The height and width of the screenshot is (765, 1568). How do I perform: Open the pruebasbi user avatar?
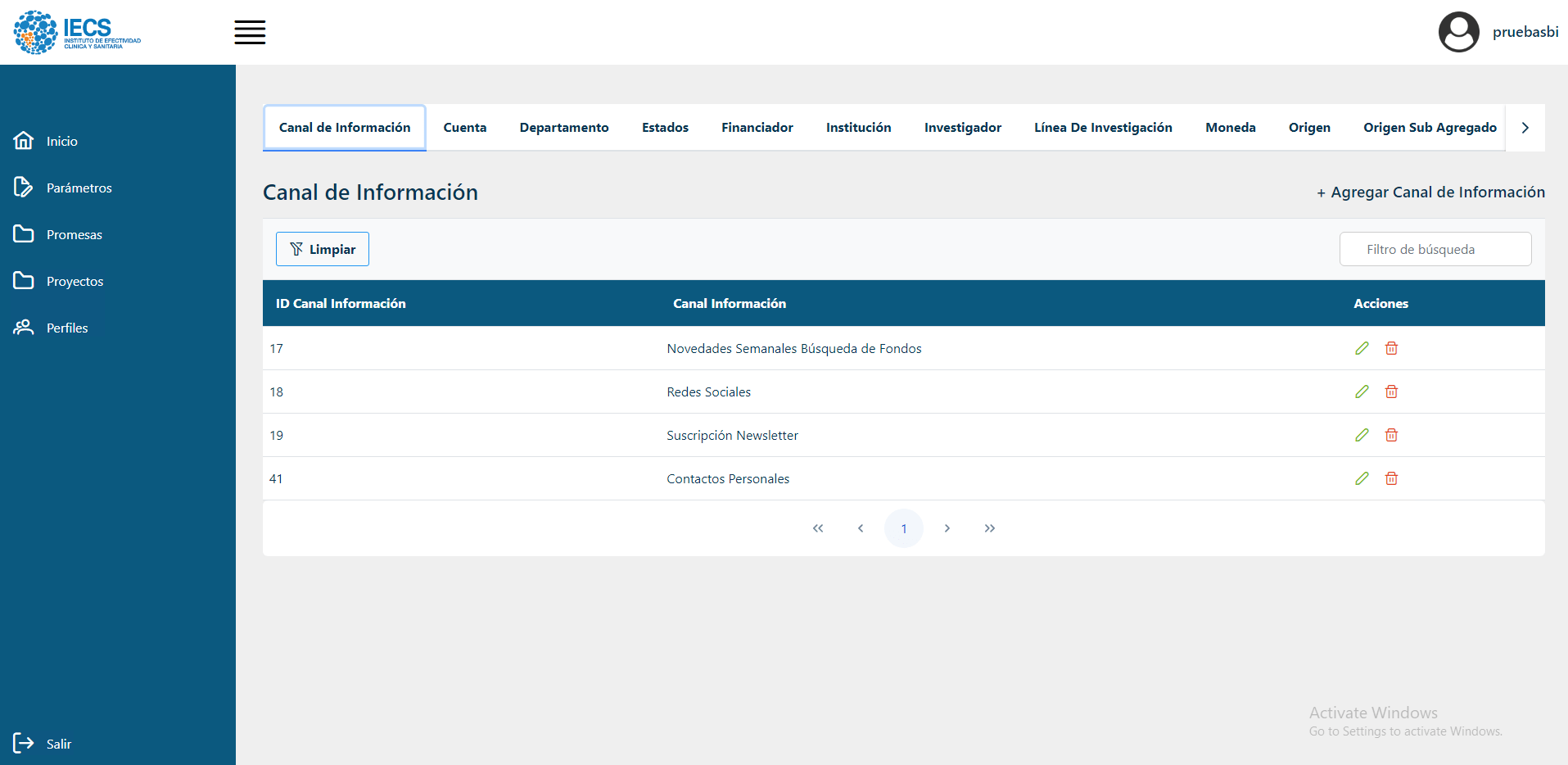click(x=1458, y=32)
